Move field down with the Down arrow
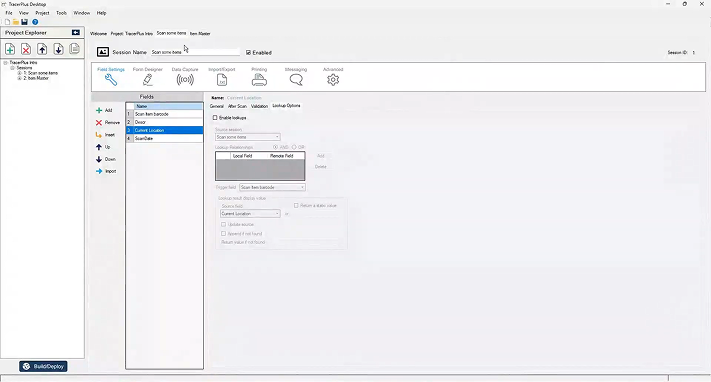 (x=99, y=159)
